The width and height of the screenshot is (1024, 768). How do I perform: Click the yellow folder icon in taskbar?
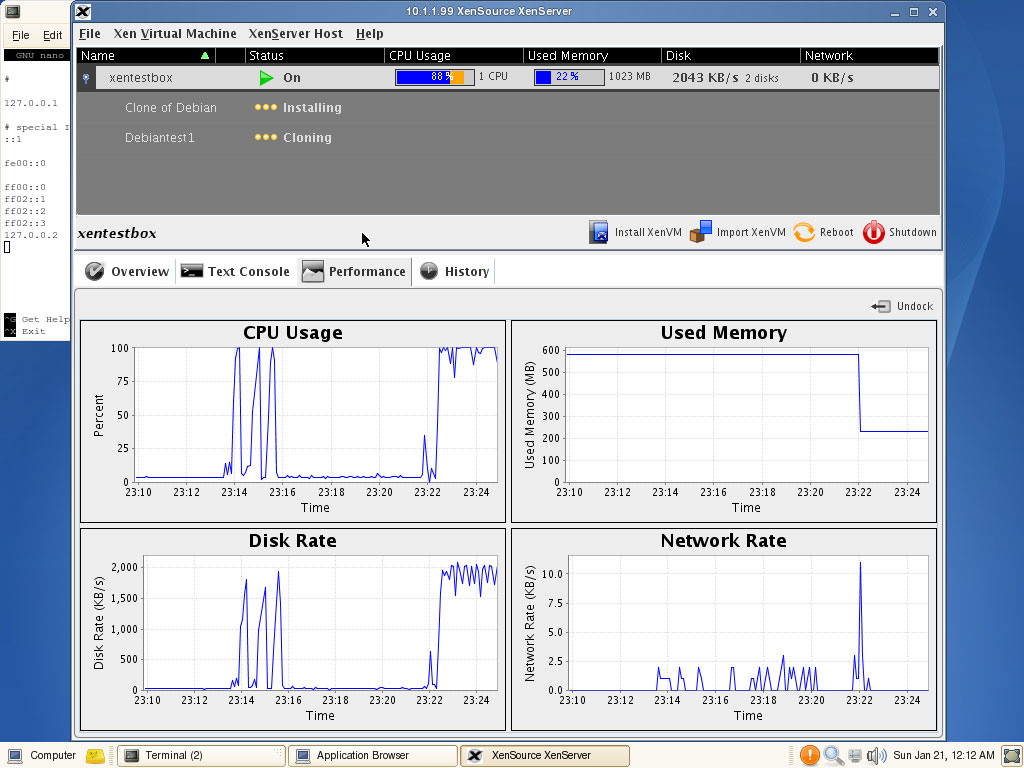tap(95, 756)
